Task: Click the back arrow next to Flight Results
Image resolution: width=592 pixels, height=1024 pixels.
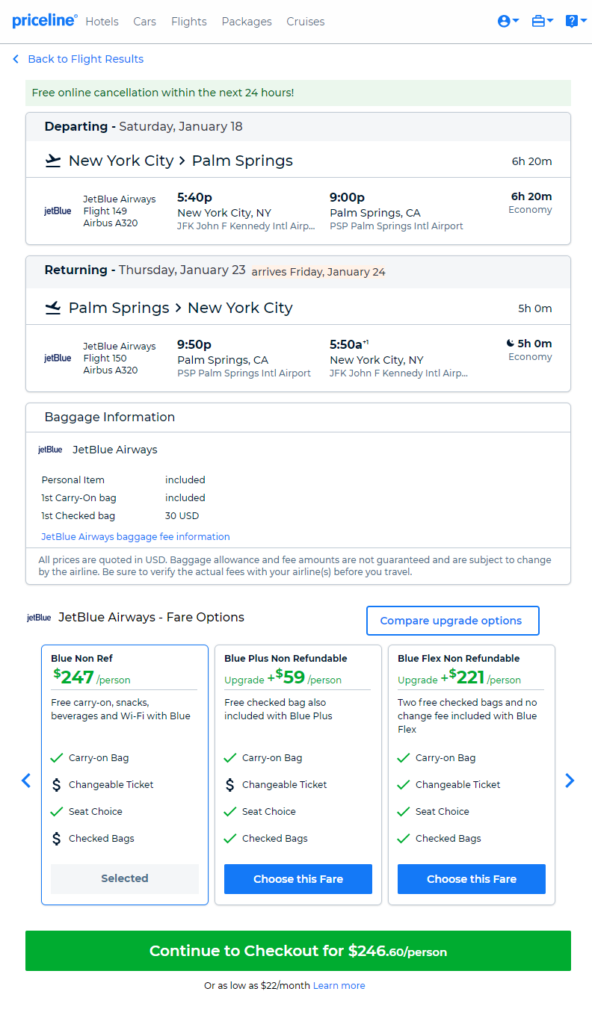Action: 16,59
